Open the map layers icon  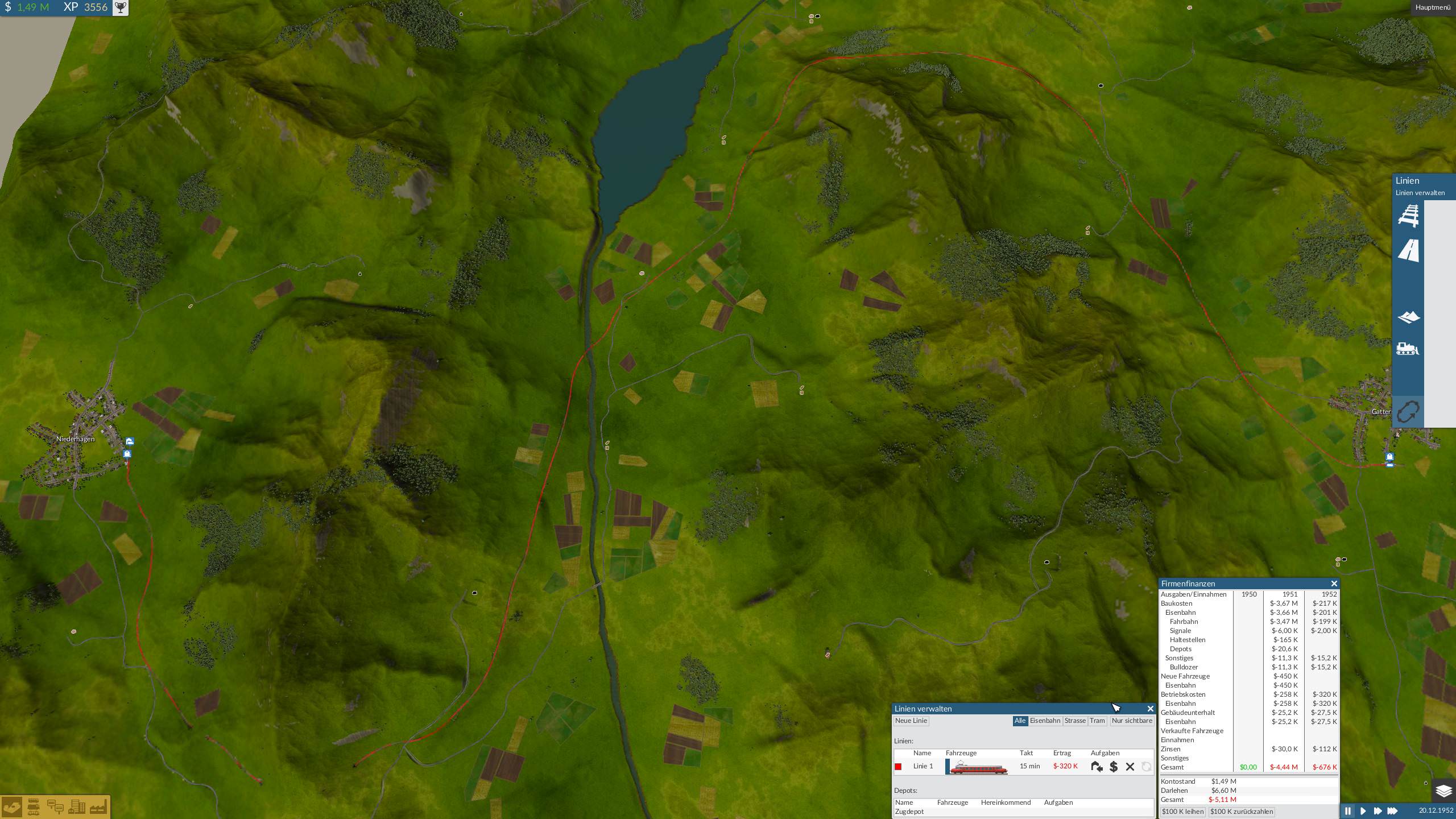coord(1443,791)
